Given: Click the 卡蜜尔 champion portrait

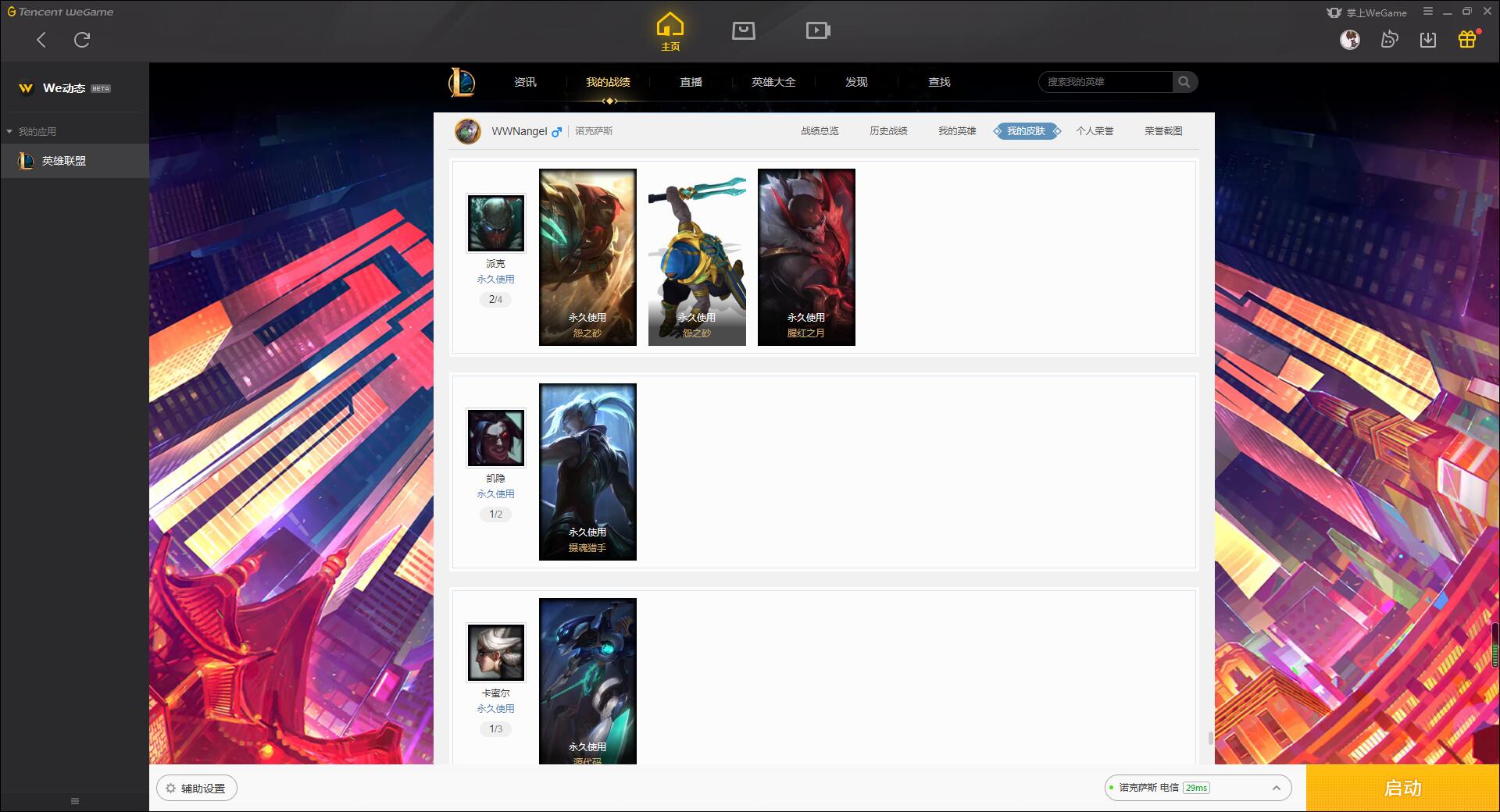Looking at the screenshot, I should [496, 653].
